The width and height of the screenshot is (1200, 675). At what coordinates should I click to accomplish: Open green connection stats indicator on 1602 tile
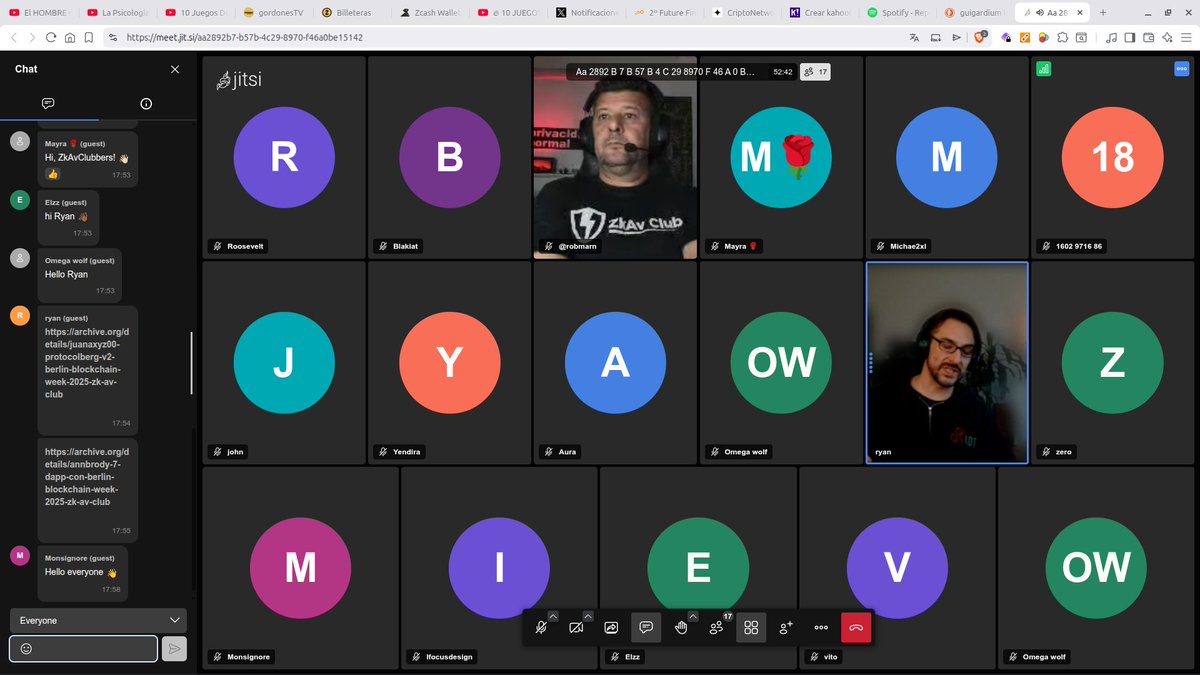pyautogui.click(x=1043, y=69)
